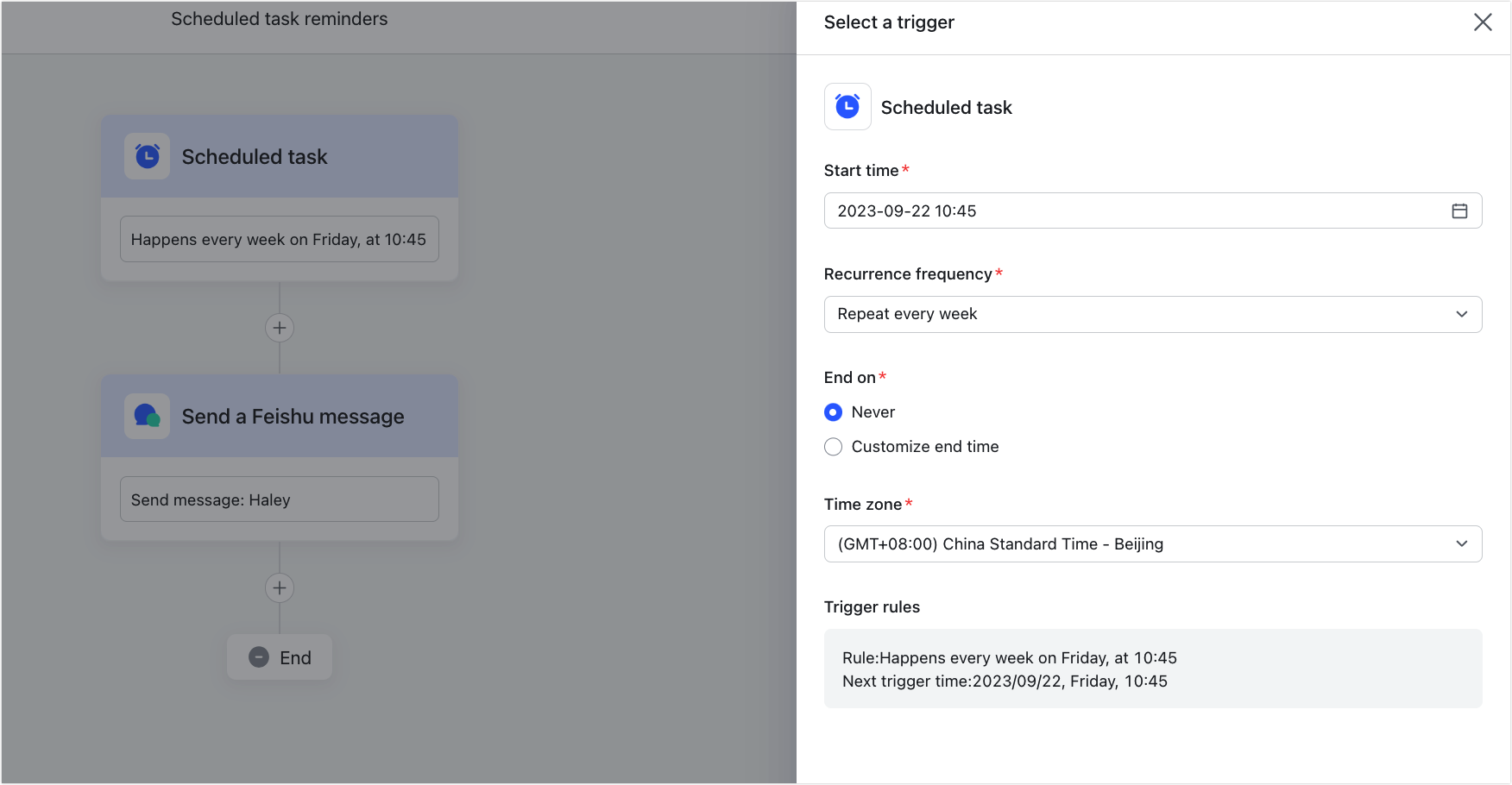Click the 'Select a trigger' panel heading

point(889,22)
